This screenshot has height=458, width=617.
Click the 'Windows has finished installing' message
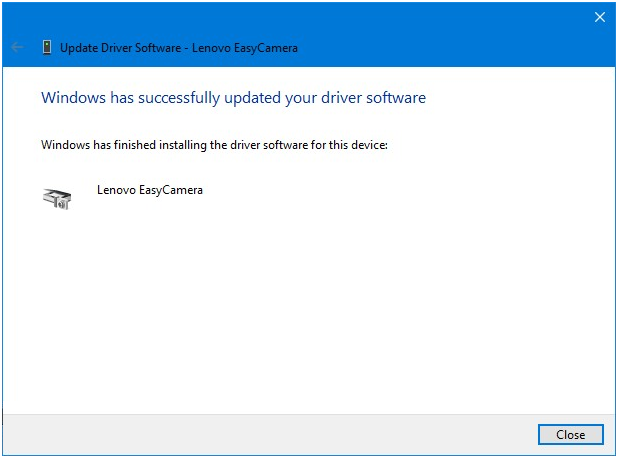click(x=214, y=145)
